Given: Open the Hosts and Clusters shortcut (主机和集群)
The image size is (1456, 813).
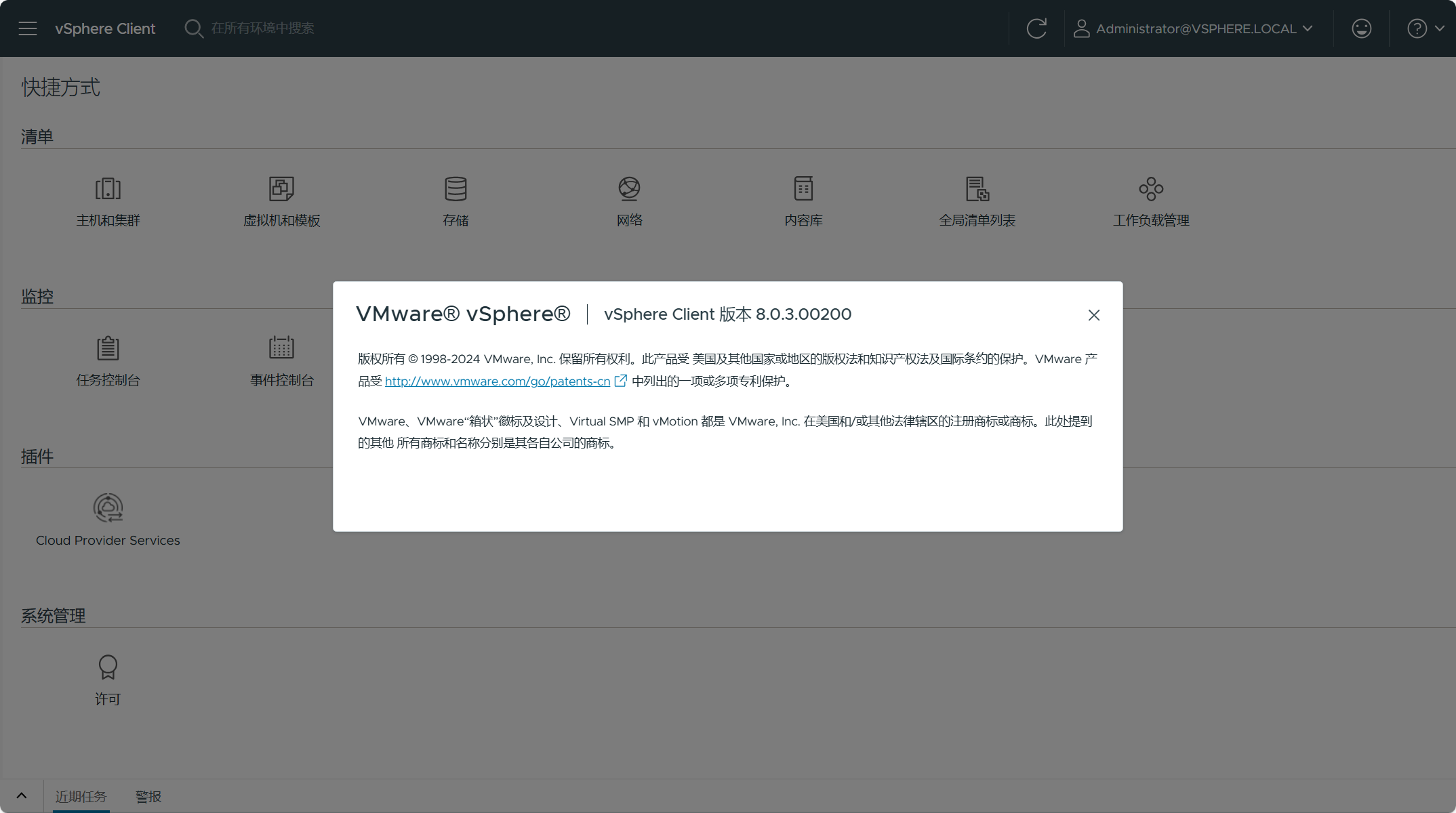Looking at the screenshot, I should [x=108, y=202].
